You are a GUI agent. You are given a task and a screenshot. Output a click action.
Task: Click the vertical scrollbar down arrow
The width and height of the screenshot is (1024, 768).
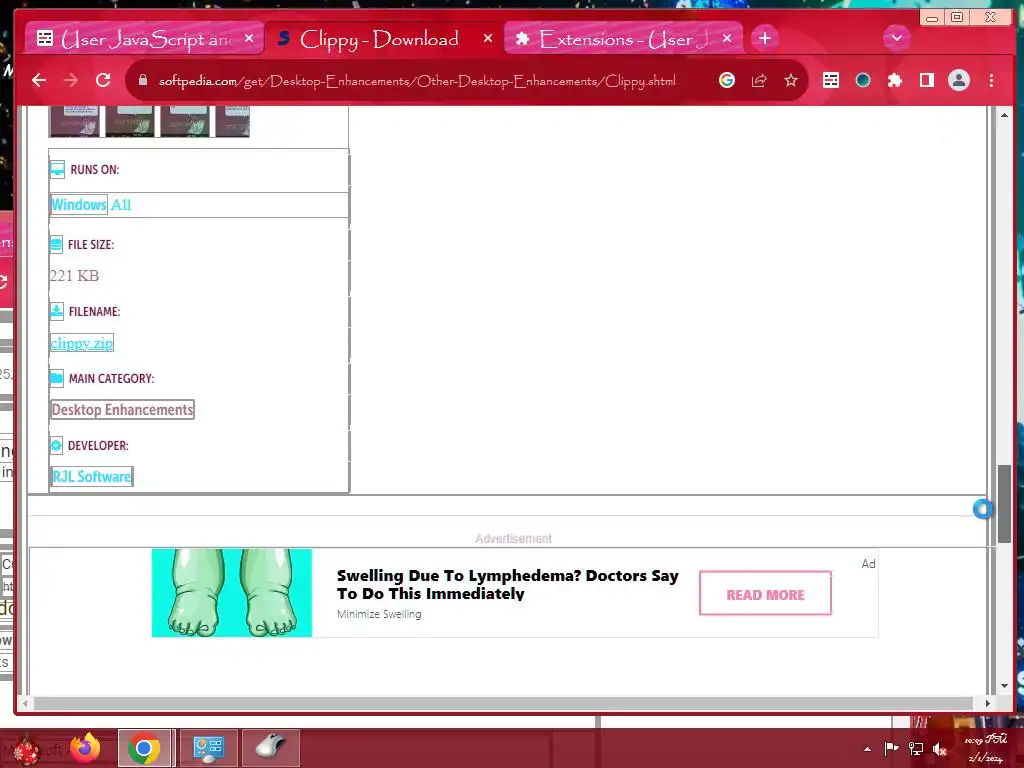1004,686
